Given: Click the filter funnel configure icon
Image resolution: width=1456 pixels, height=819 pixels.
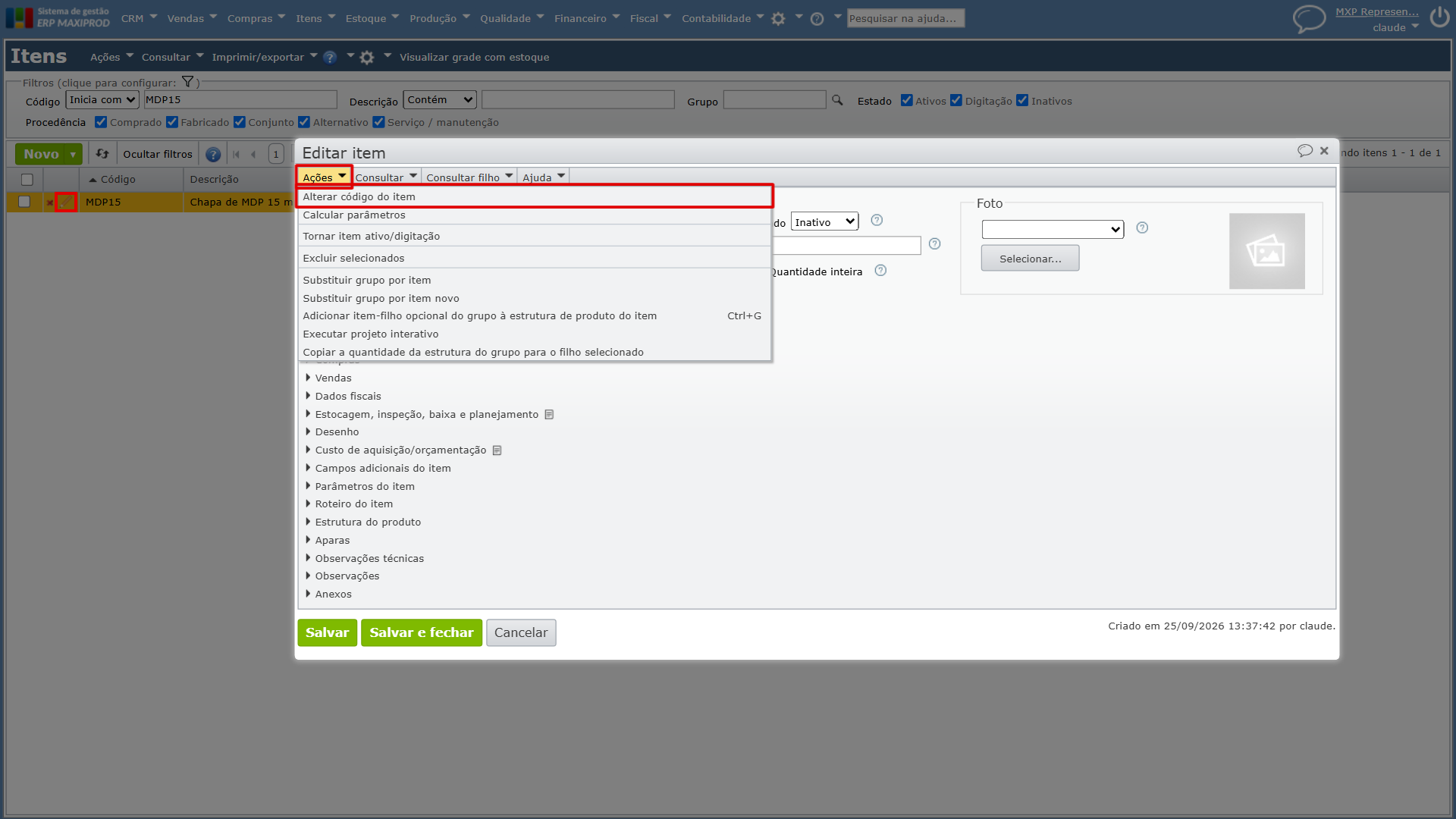Looking at the screenshot, I should [x=187, y=82].
